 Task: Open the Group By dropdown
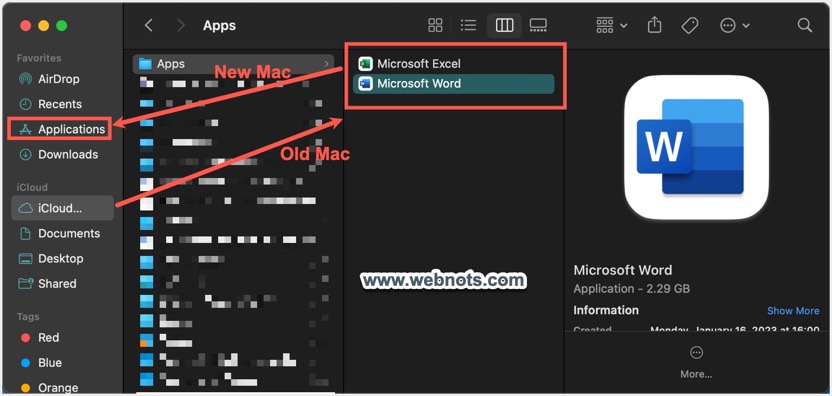coord(612,25)
